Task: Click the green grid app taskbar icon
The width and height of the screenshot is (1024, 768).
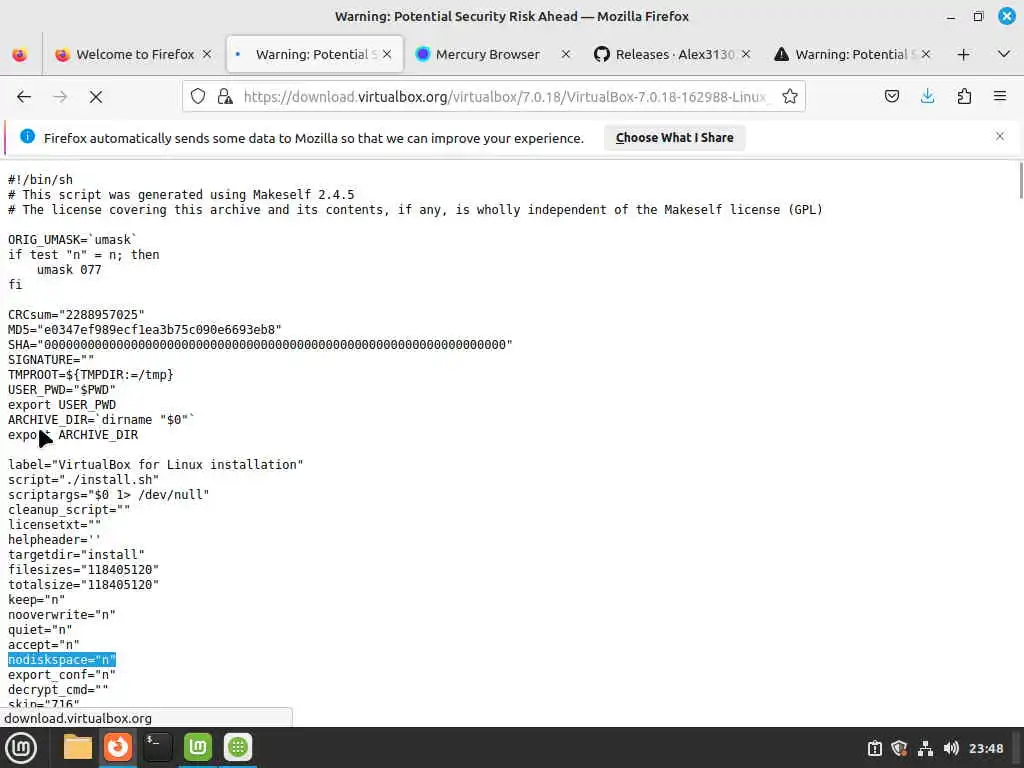Action: click(x=238, y=747)
